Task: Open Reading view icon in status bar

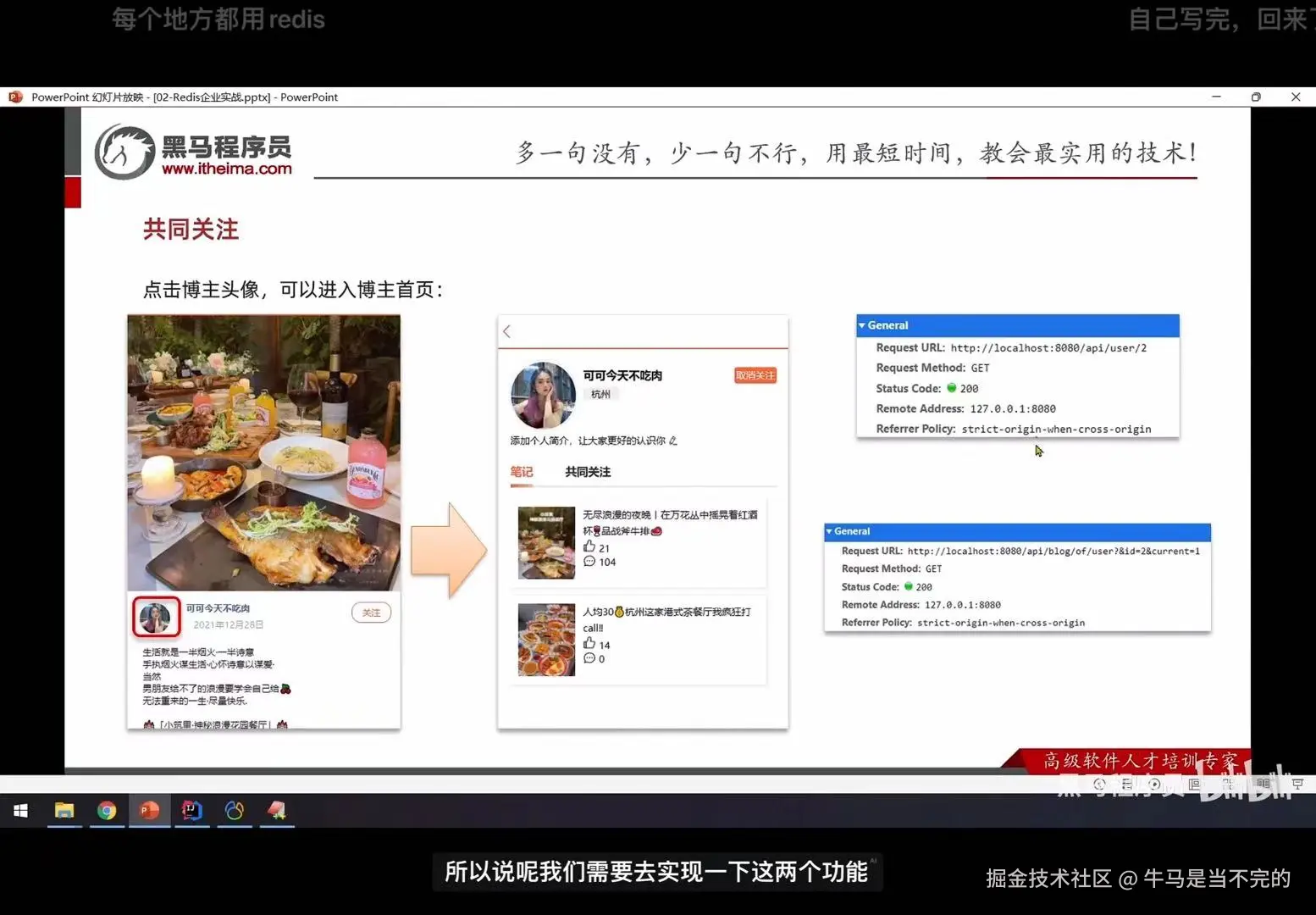Action: click(x=1263, y=785)
